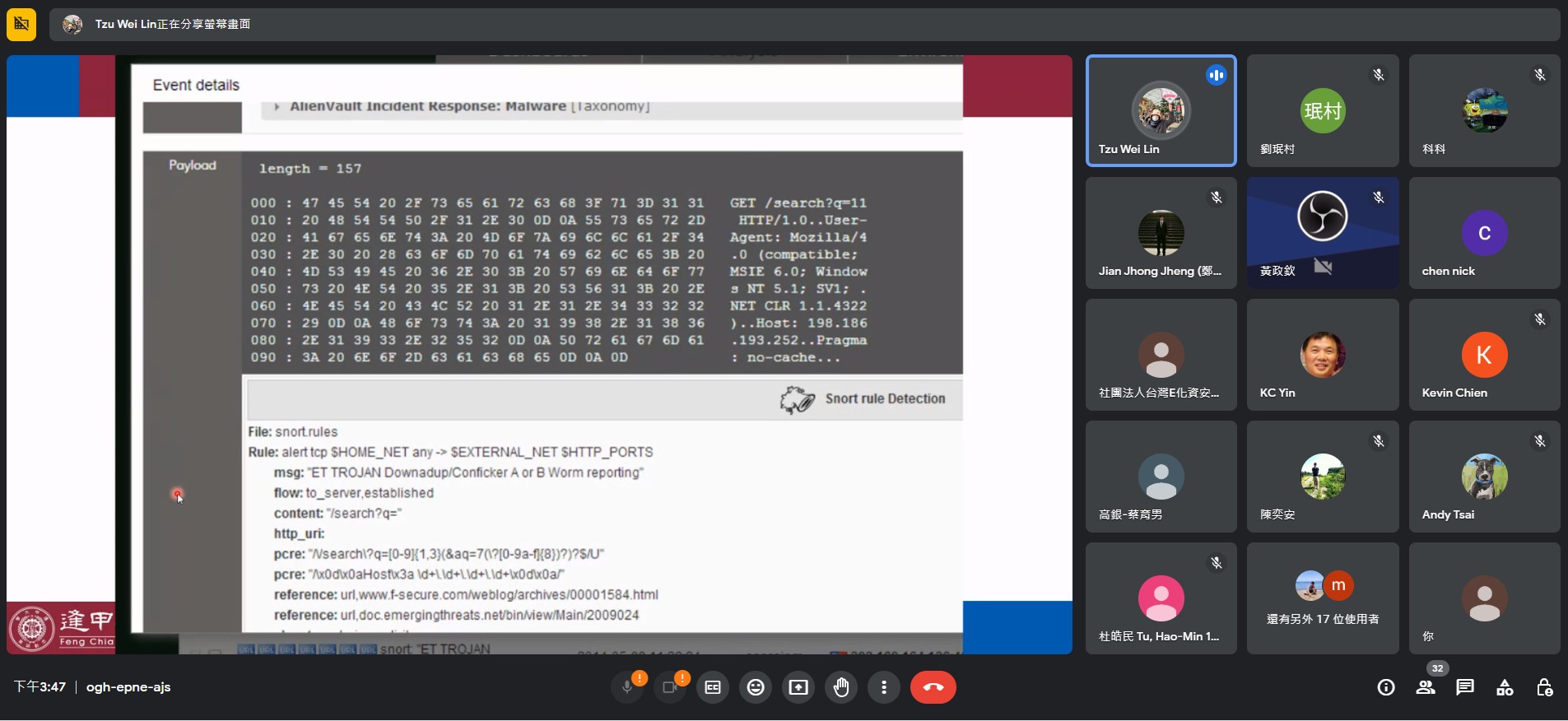The width and height of the screenshot is (1568, 721).
Task: Click the purple C avatar of chen nick
Action: [x=1484, y=233]
